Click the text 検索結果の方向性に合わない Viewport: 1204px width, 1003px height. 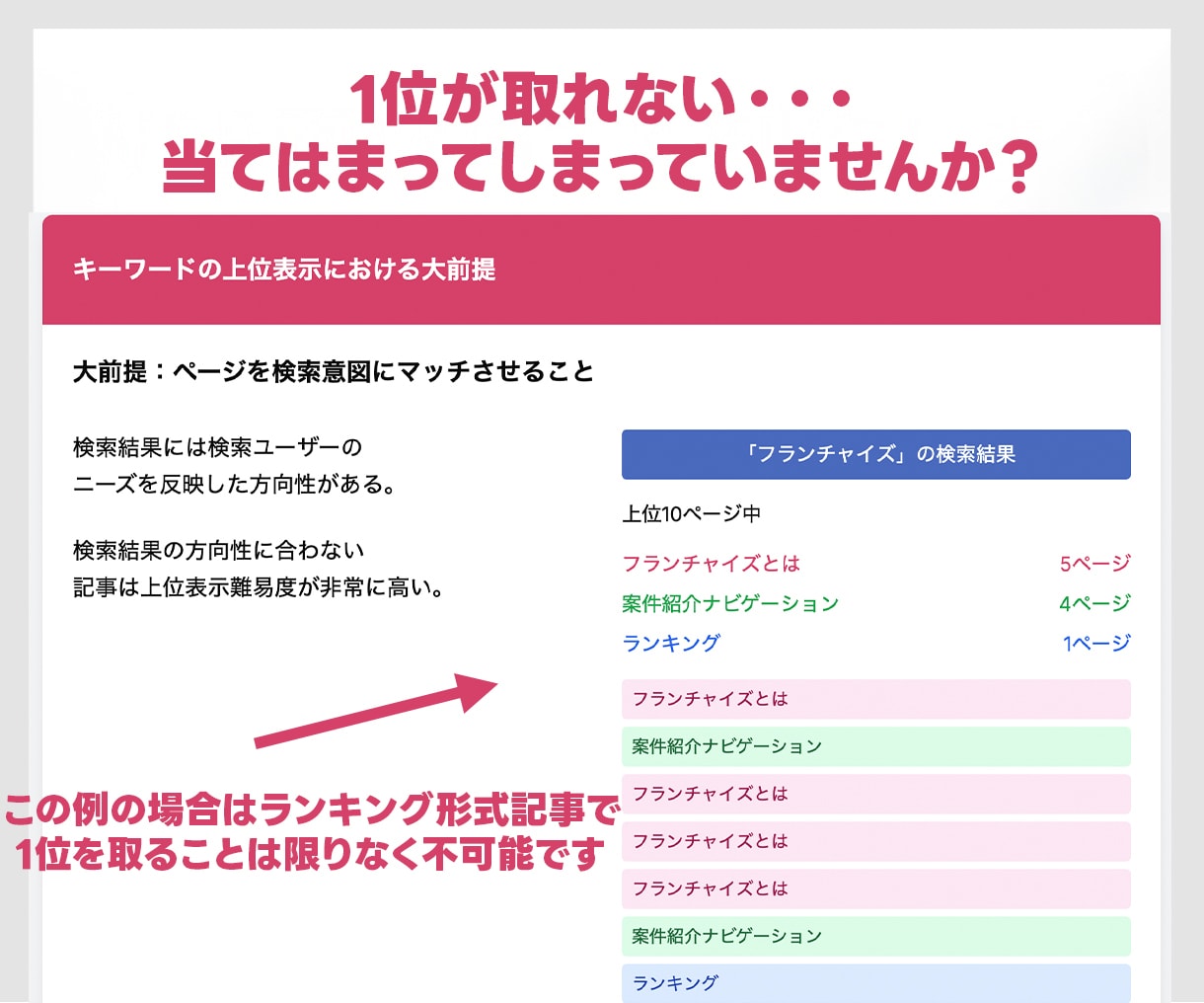pos(218,550)
